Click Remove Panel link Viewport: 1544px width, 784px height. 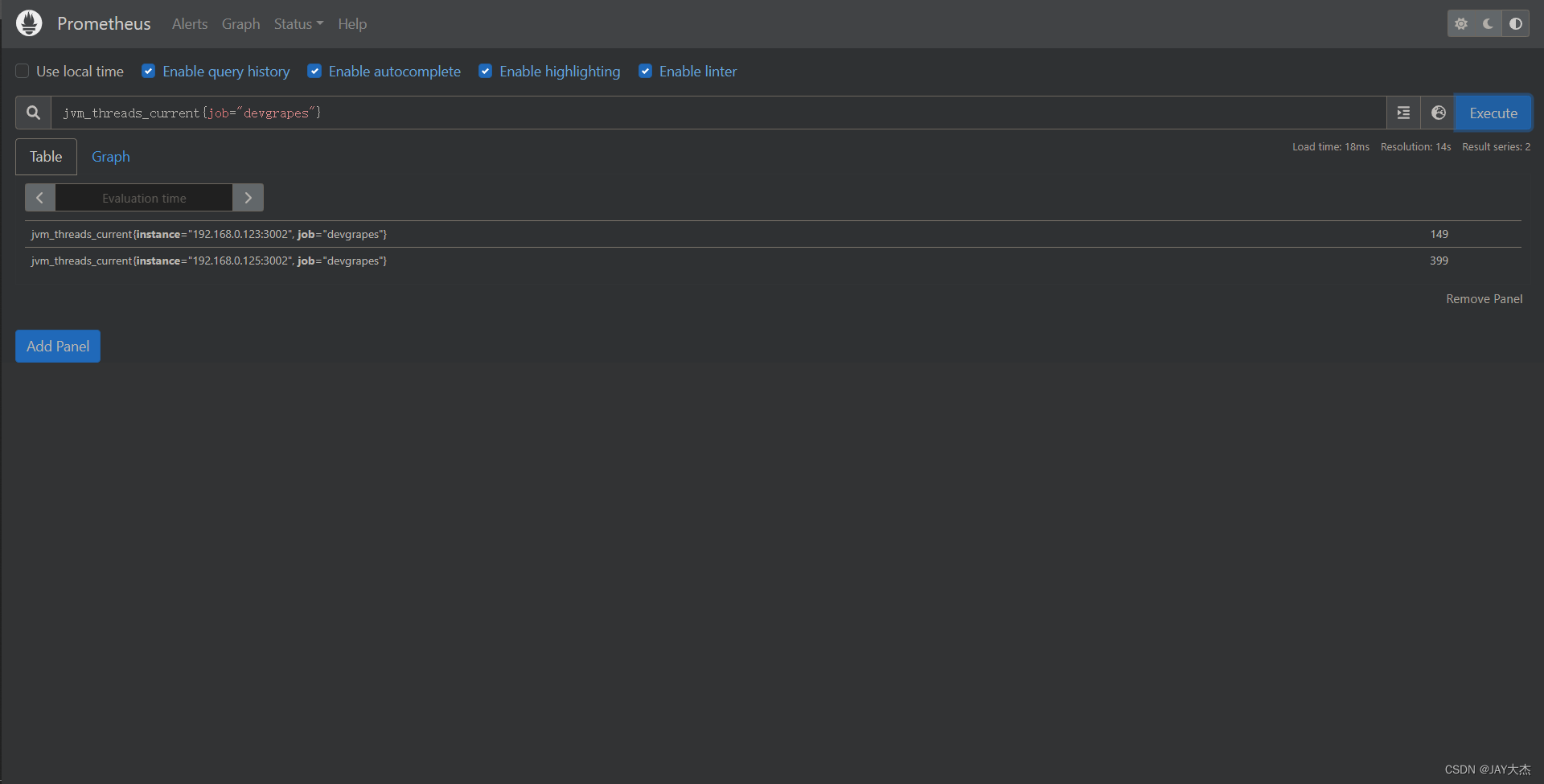tap(1484, 298)
